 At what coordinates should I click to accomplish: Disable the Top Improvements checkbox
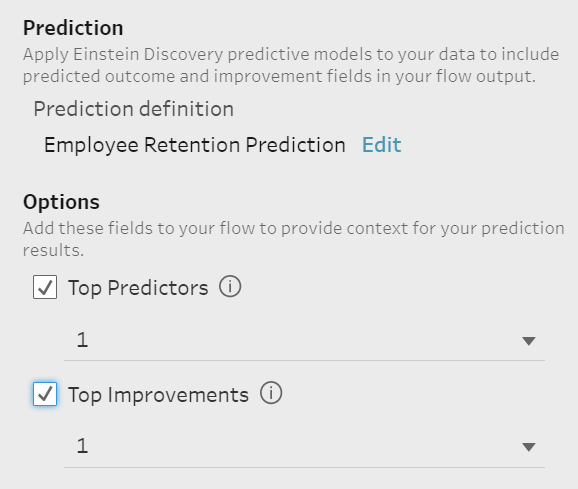click(45, 394)
